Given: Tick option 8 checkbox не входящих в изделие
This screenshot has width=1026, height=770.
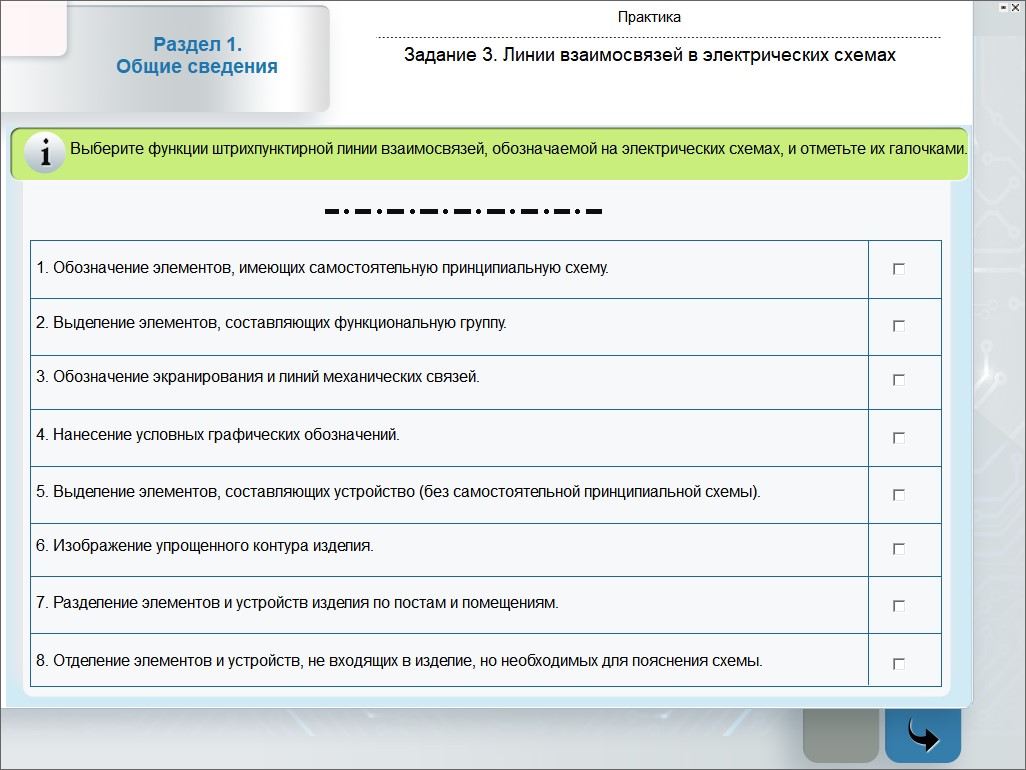Looking at the screenshot, I should tap(898, 664).
